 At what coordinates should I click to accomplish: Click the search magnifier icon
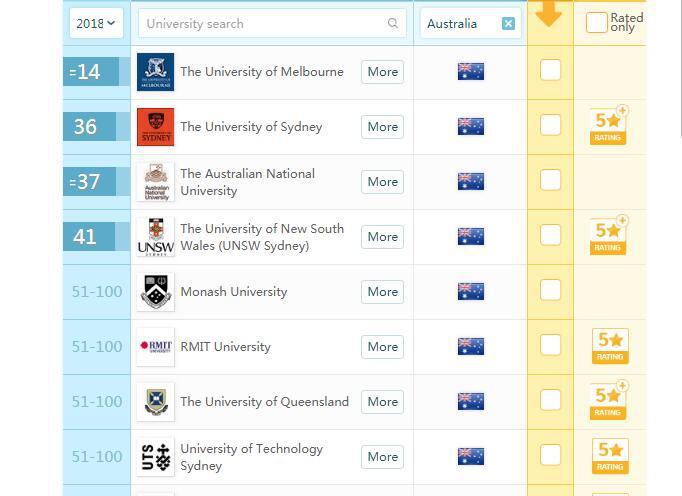click(x=393, y=23)
